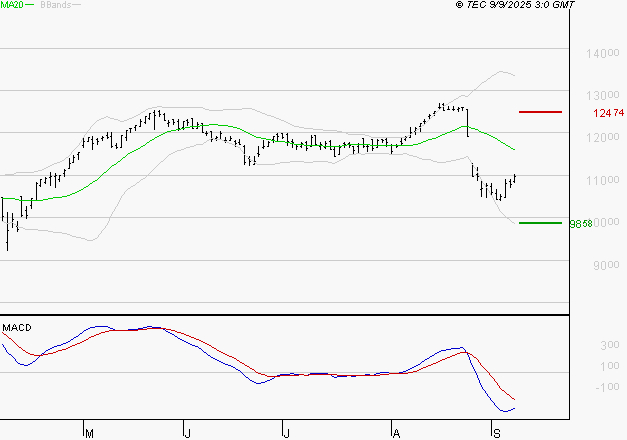
Task: Click the TEC copyright date stamp
Action: coord(515,5)
